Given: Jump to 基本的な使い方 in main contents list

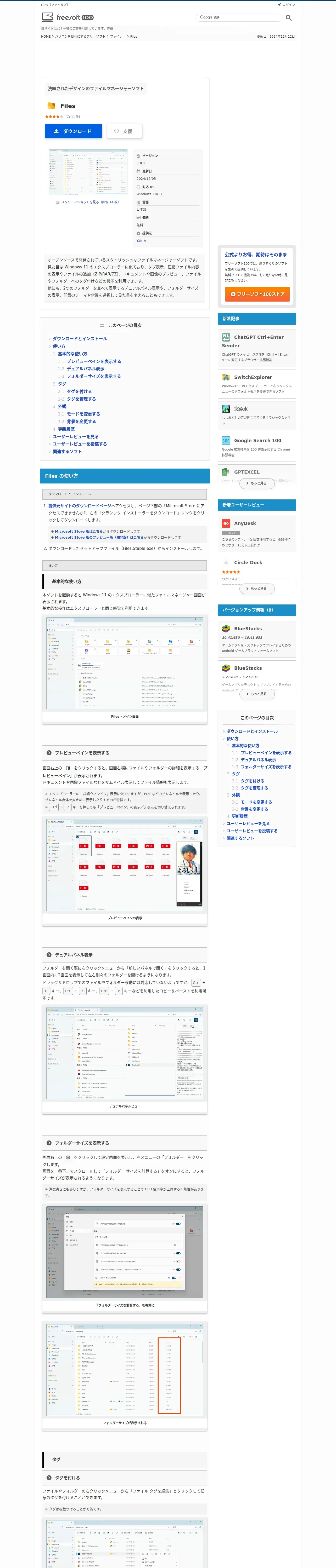Looking at the screenshot, I should [72, 354].
